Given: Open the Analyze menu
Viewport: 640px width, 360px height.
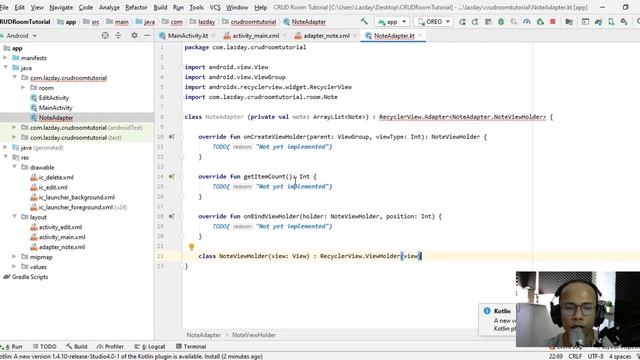Looking at the screenshot, I should click(x=109, y=7).
